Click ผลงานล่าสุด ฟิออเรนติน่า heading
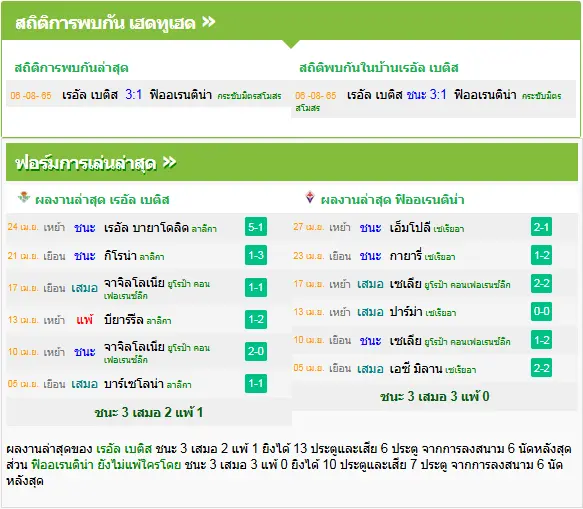 pyautogui.click(x=392, y=200)
